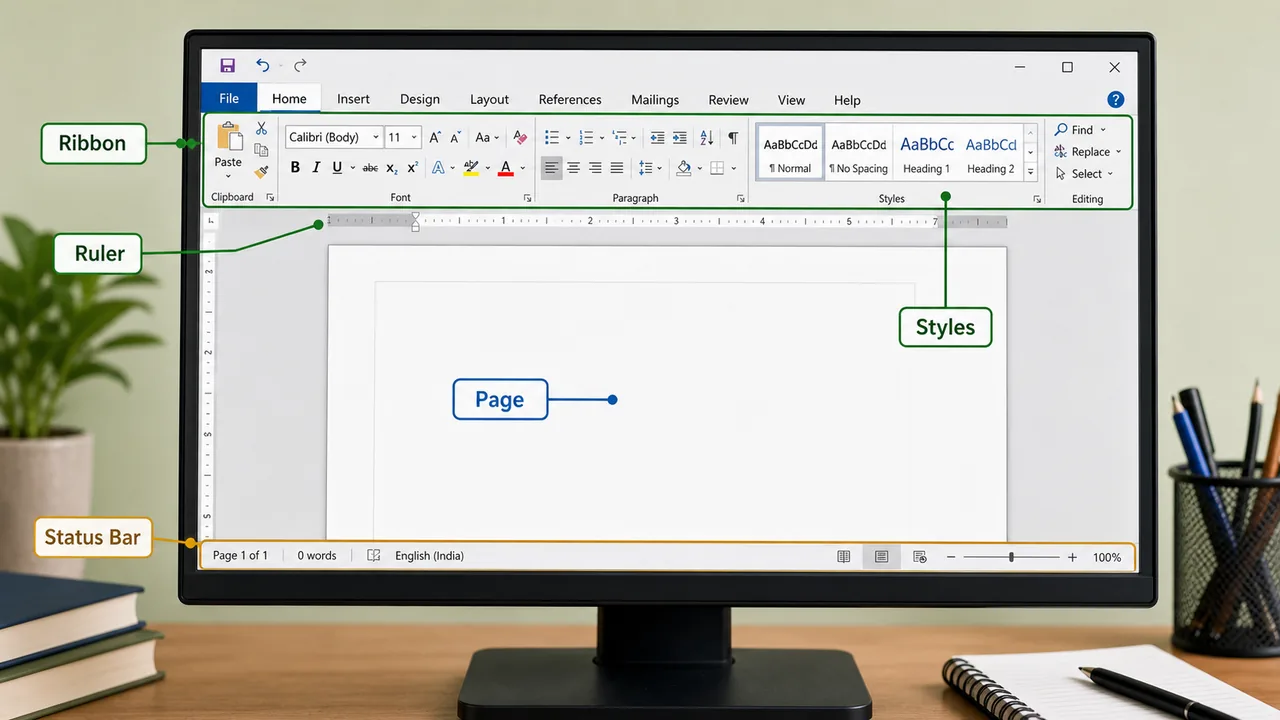Decrease the paragraph indent

tap(657, 138)
